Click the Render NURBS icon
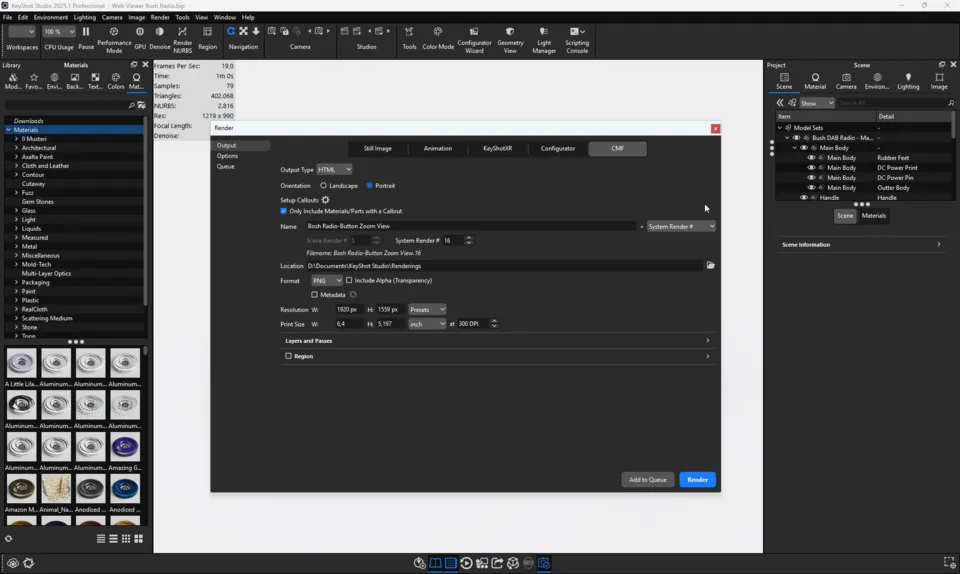 tap(182, 32)
